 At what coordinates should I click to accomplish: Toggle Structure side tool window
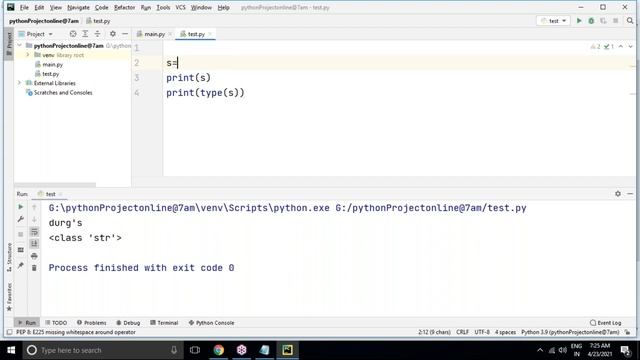coord(9,257)
